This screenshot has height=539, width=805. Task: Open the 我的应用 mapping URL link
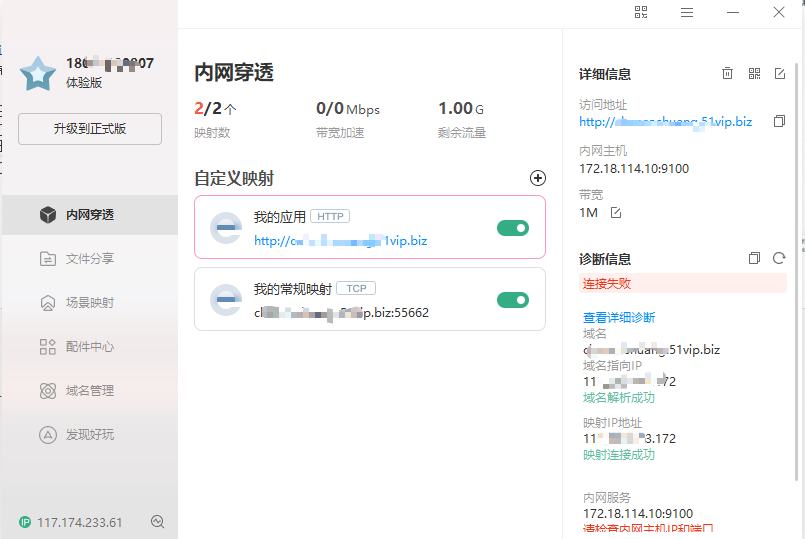[340, 241]
